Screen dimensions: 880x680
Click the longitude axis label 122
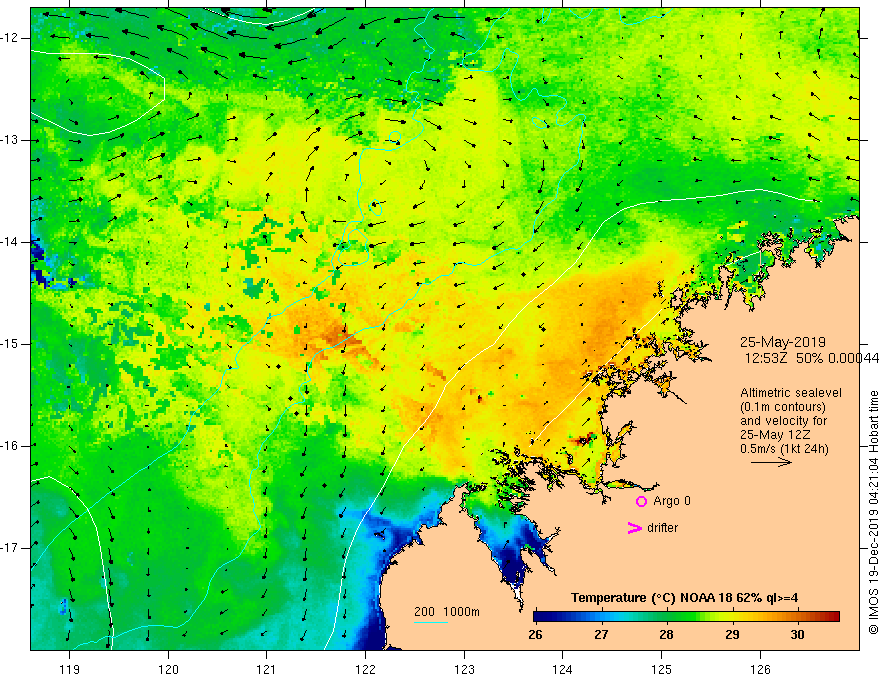tap(365, 669)
